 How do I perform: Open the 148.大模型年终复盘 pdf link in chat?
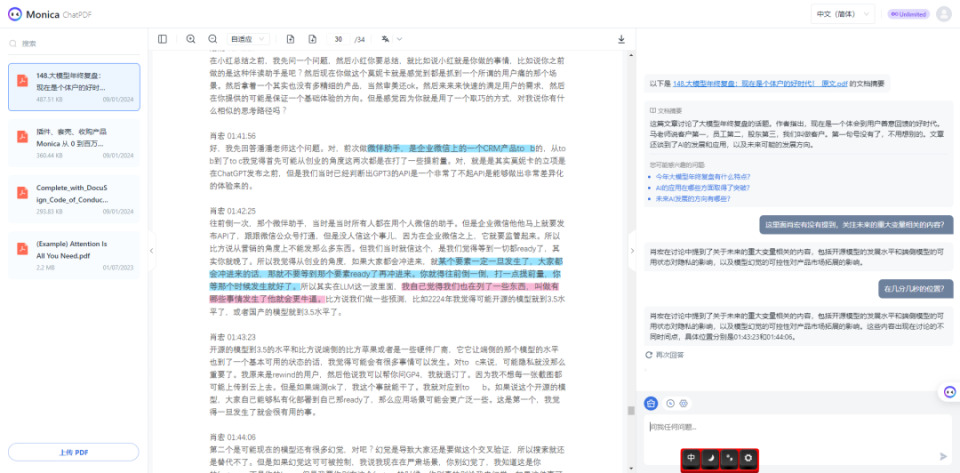760,84
